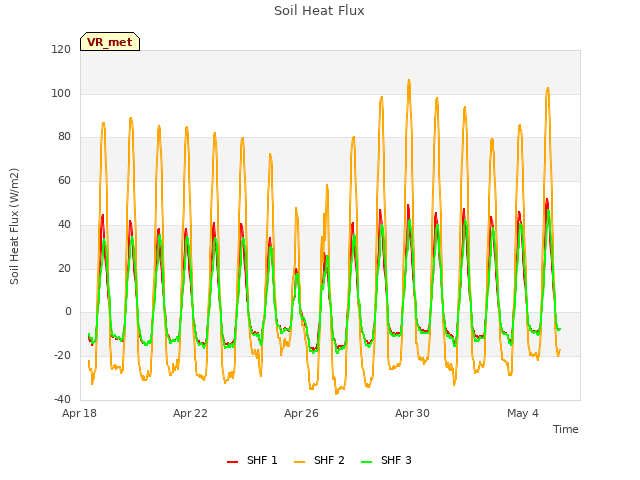Click the green SHF 3 legend swatch
The image size is (640, 480).
[367, 462]
